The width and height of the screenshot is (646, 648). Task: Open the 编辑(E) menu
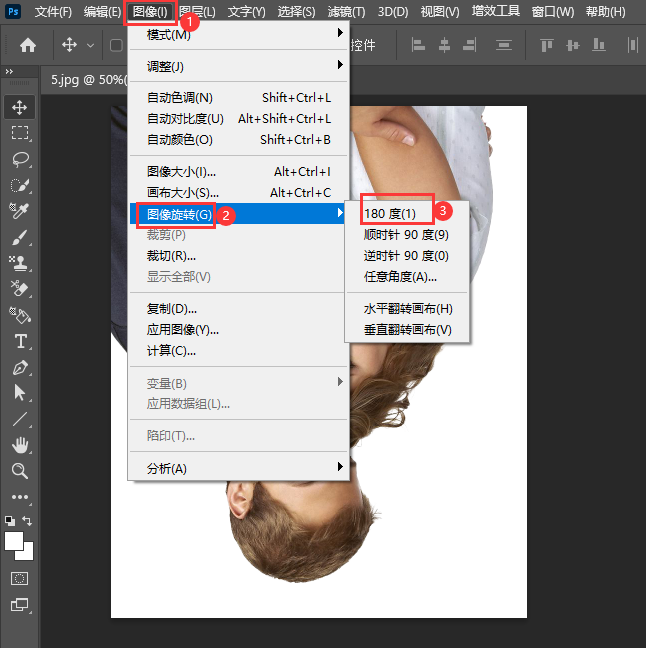tap(102, 12)
